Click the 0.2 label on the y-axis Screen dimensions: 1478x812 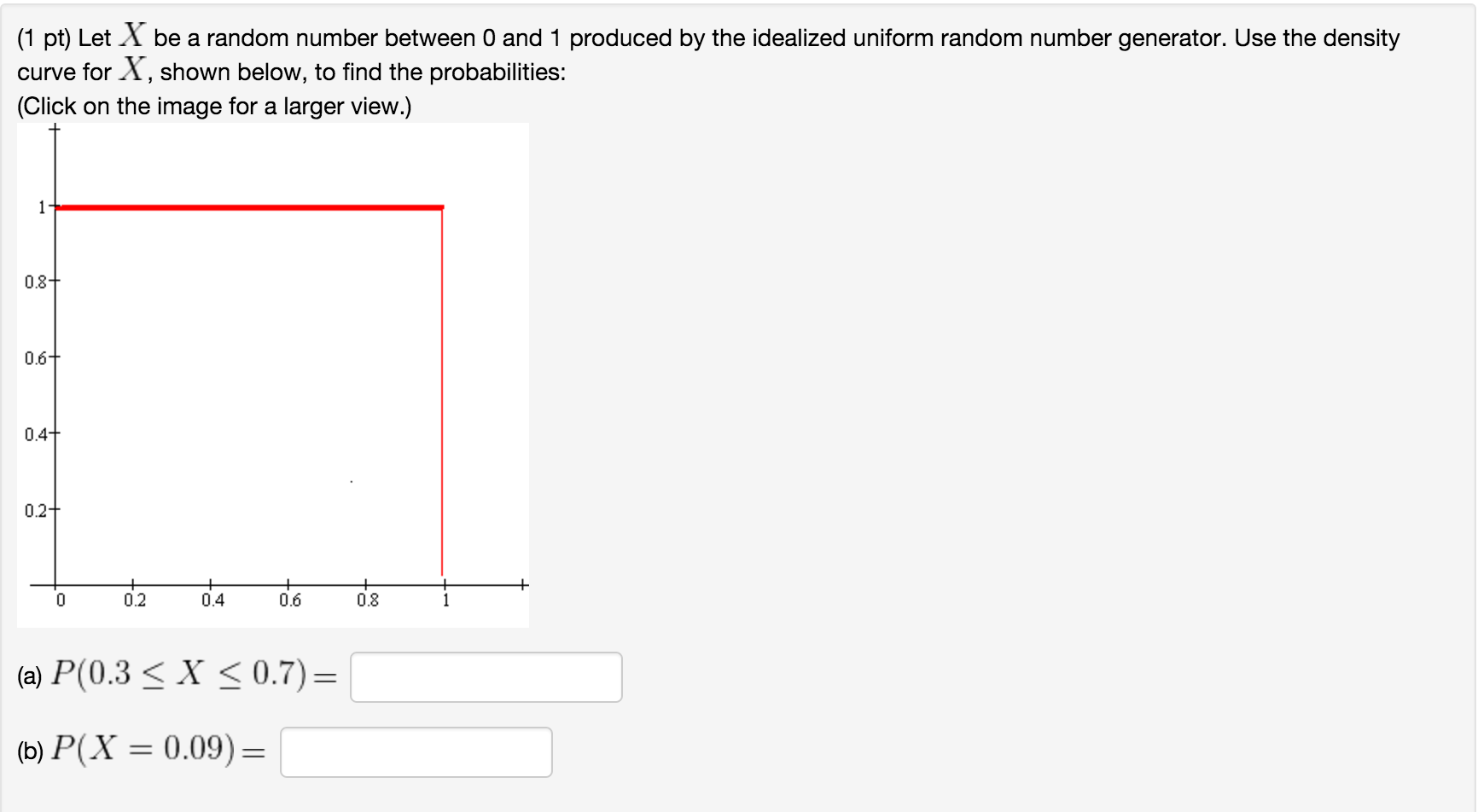[x=34, y=511]
